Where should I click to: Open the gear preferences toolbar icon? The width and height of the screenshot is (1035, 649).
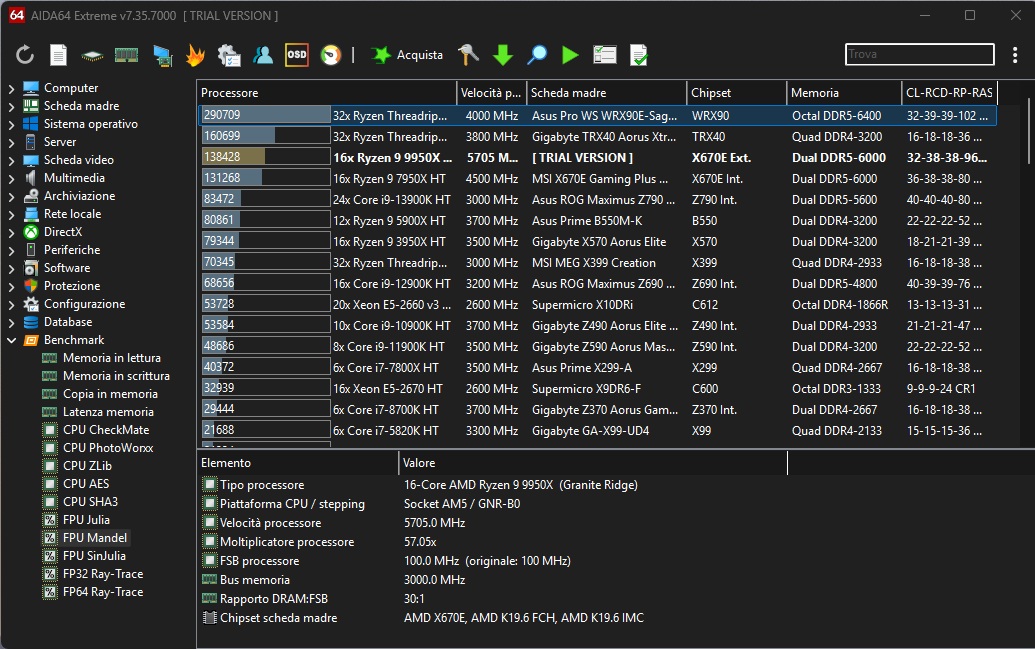coord(228,55)
